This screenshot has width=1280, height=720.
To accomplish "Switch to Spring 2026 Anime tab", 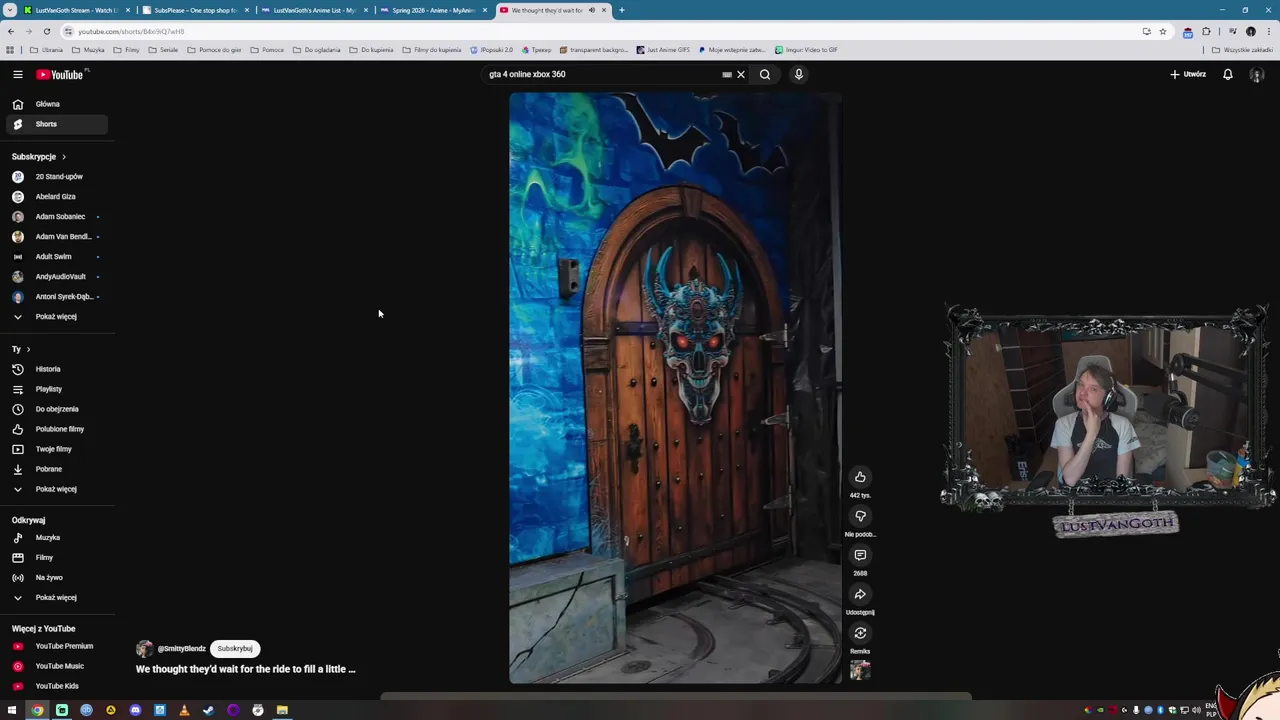I will coord(433,10).
